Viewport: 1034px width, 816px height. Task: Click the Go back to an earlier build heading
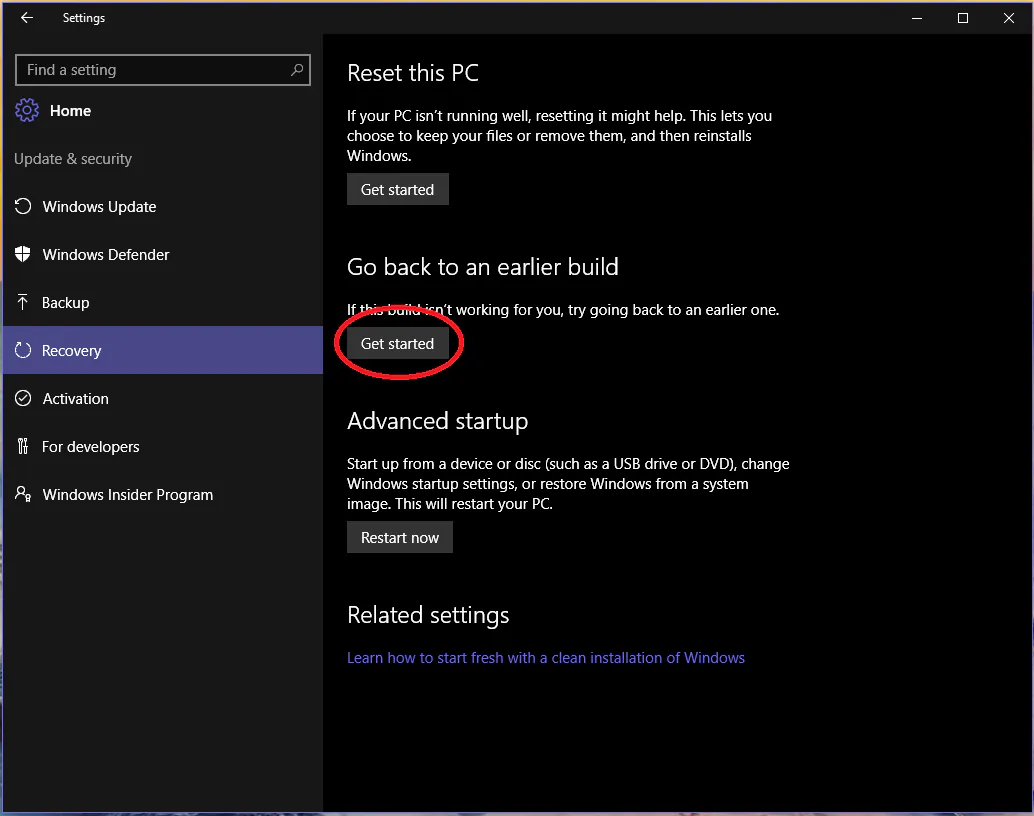pos(483,267)
